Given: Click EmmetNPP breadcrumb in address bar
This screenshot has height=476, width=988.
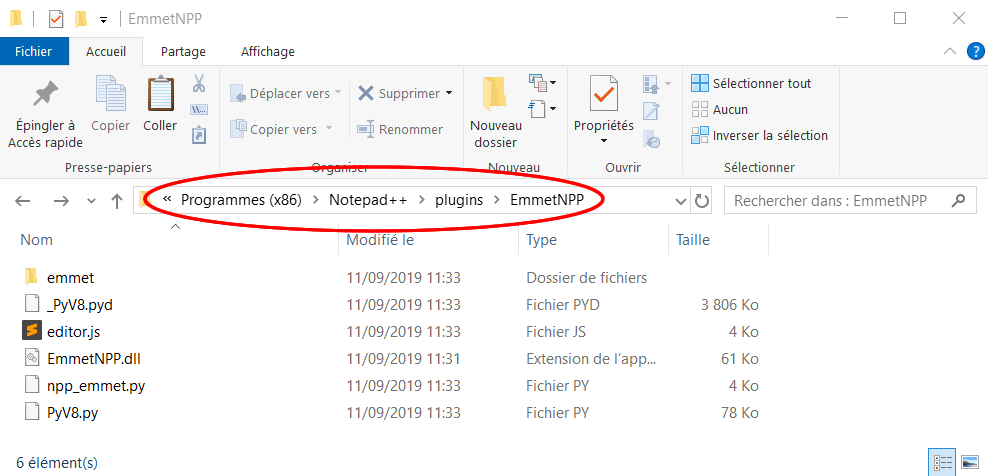Looking at the screenshot, I should (x=547, y=200).
